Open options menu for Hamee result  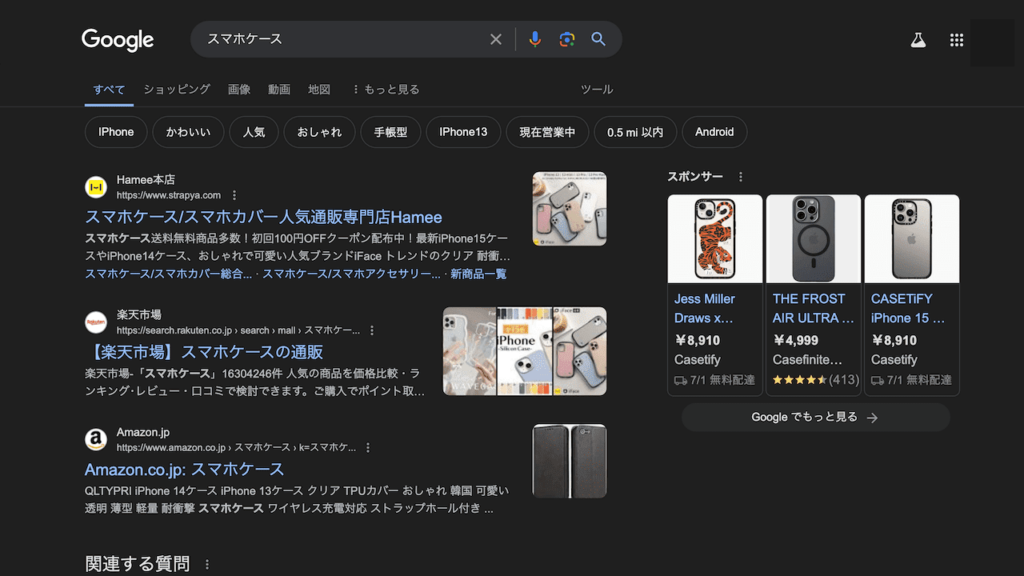click(x=234, y=195)
